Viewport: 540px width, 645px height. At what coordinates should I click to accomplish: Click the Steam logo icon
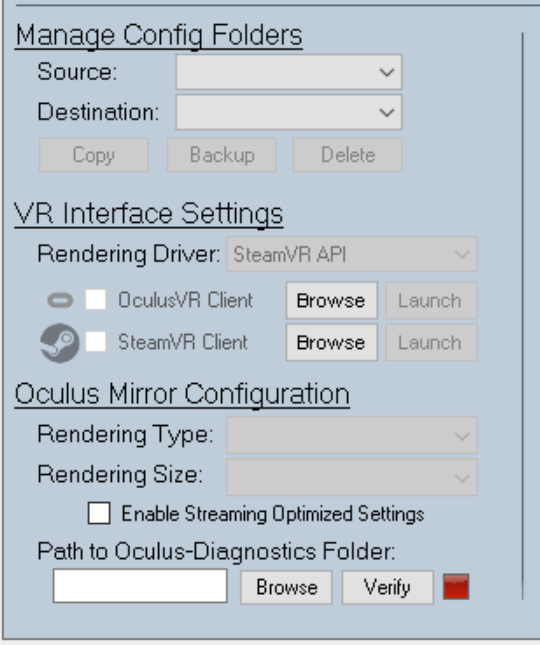click(x=60, y=343)
